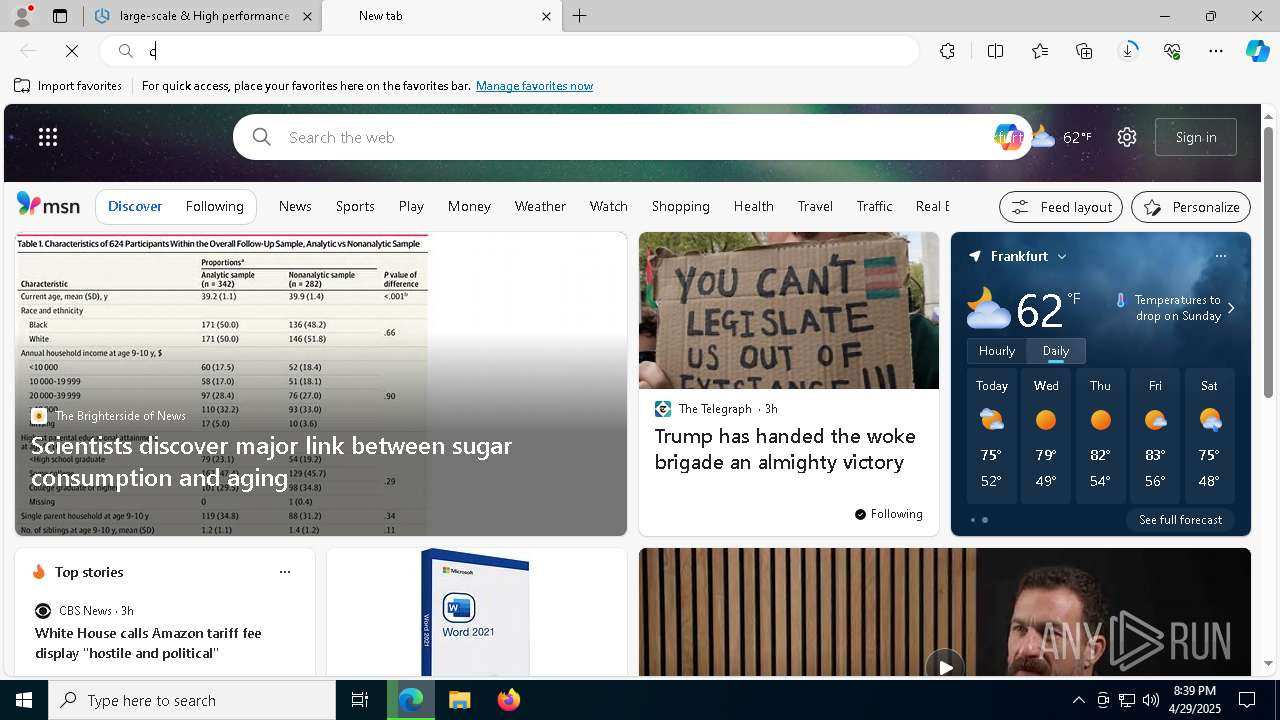Screen dimensions: 1280x720
Task: Open Browser essentials heart icon
Action: point(1172,51)
